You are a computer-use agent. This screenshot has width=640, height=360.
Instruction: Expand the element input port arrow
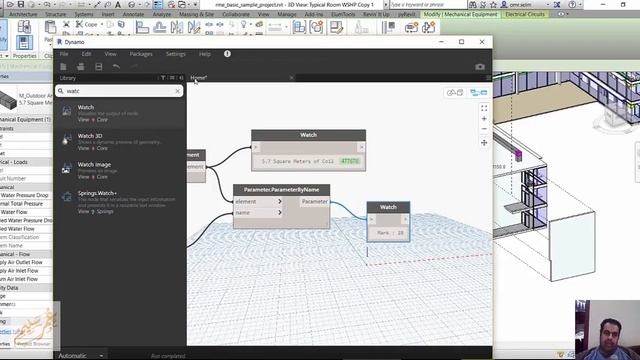point(280,201)
